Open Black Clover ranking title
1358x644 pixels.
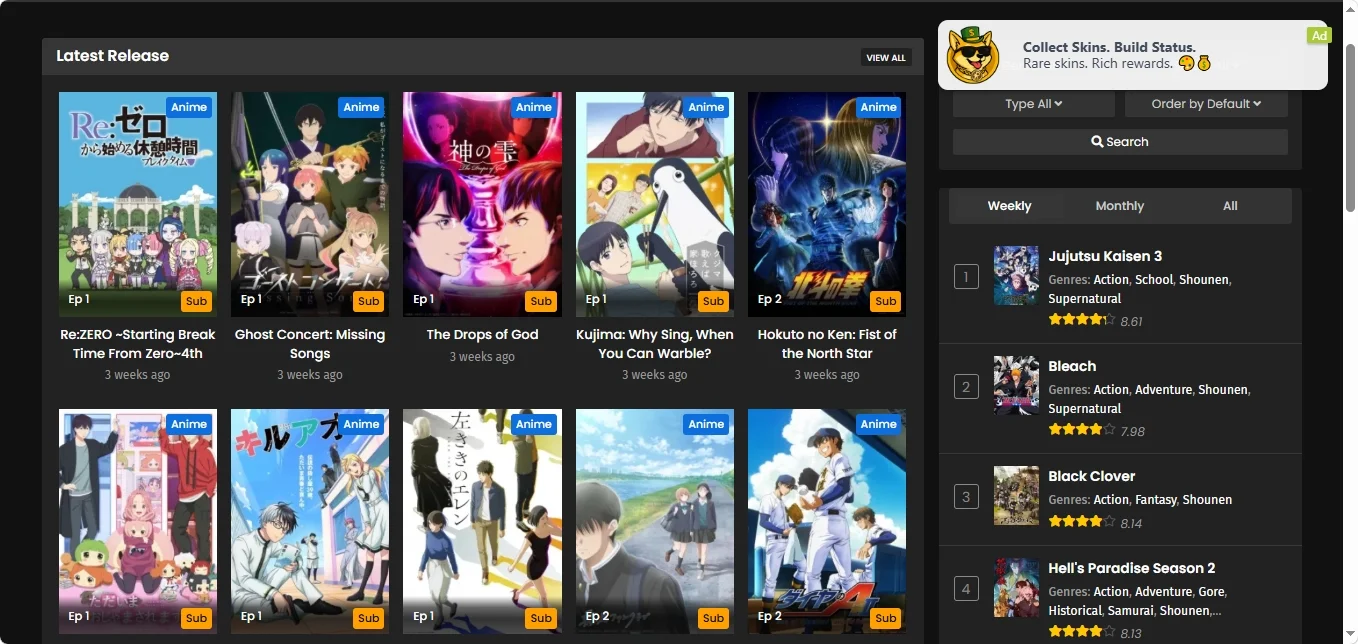tap(1091, 476)
